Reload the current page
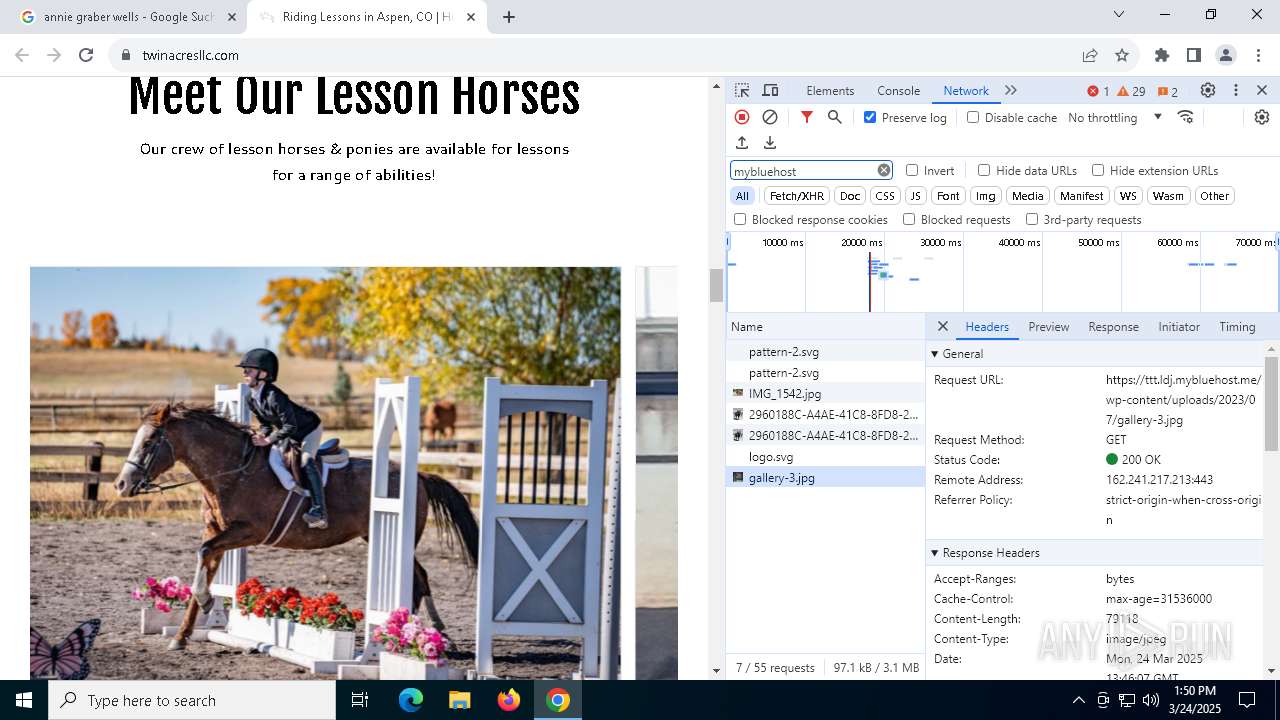 (86, 55)
